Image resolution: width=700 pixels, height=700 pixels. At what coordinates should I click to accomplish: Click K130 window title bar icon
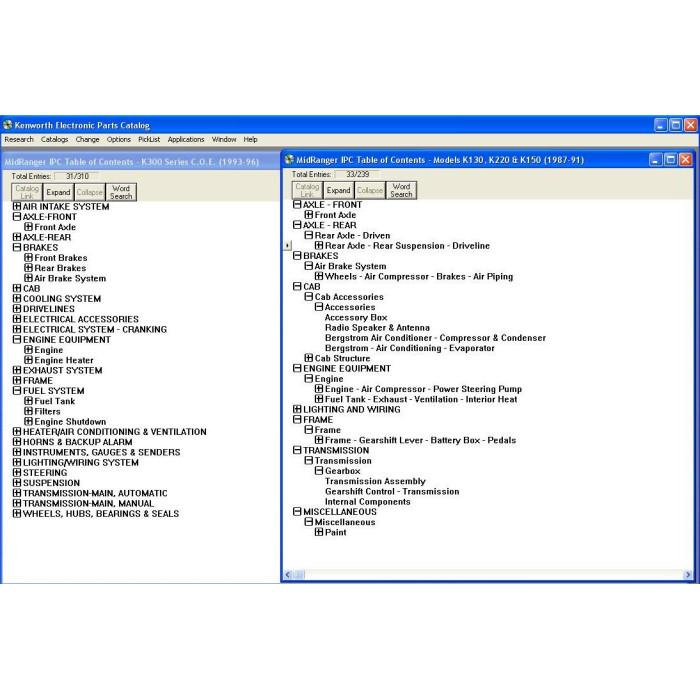289,159
